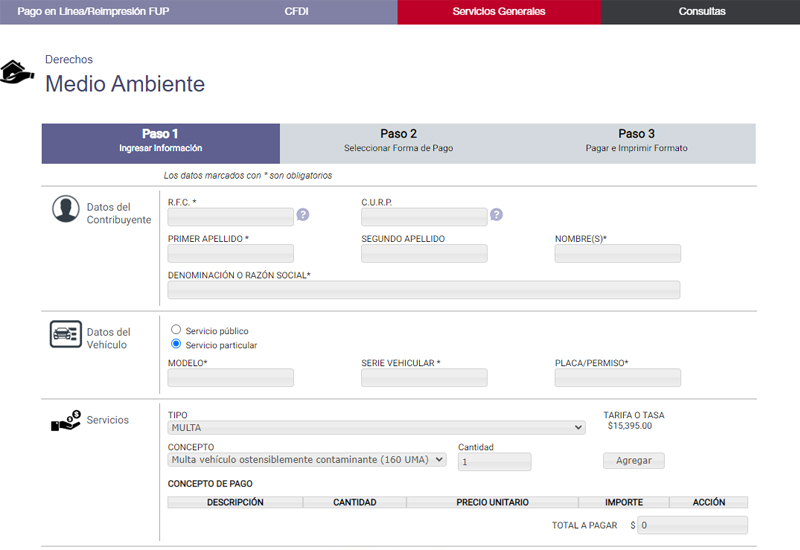
Task: Click the SERIE VEHICULAR input field
Action: 424,378
